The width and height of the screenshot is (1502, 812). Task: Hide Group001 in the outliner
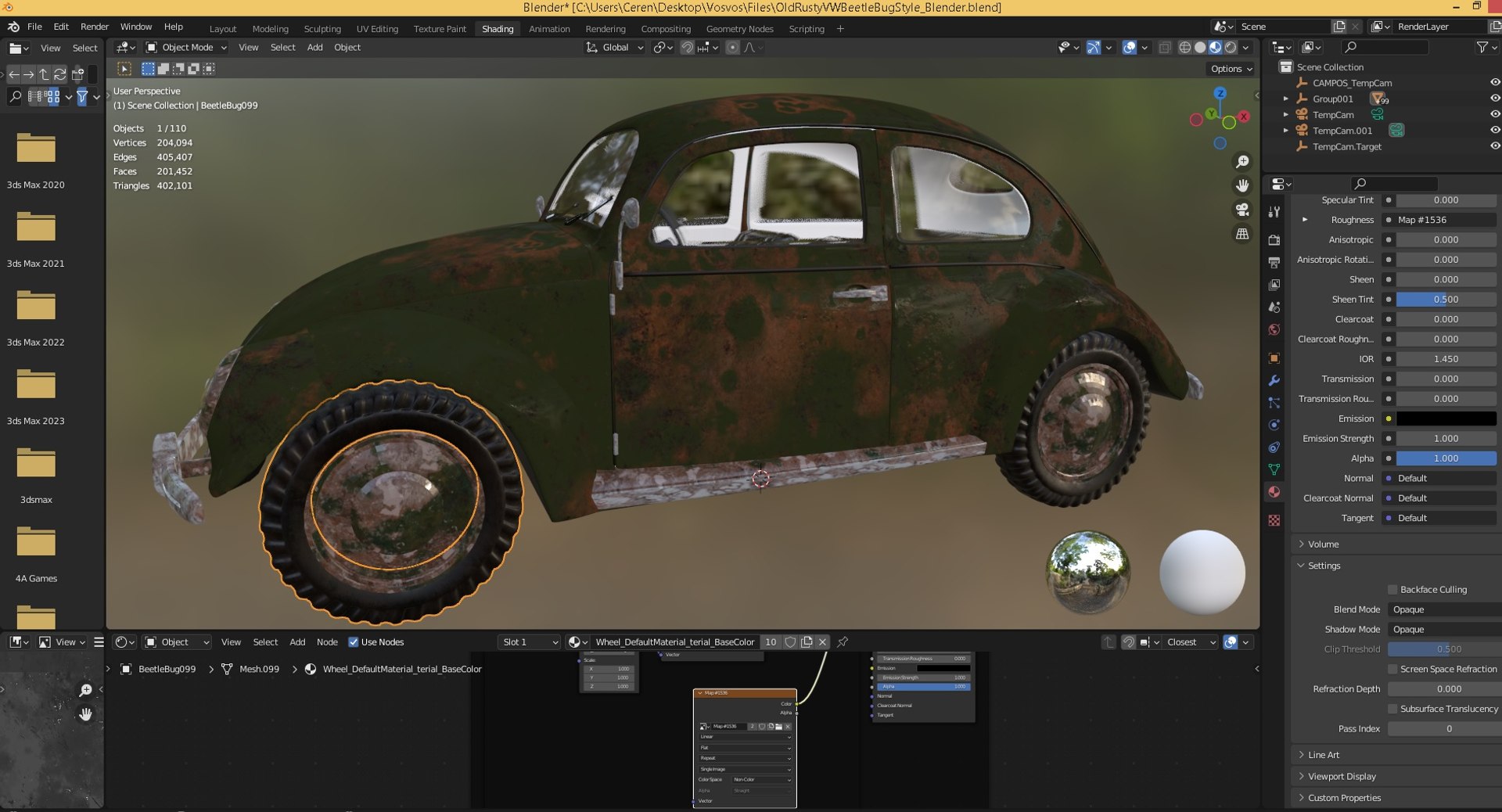pyautogui.click(x=1494, y=99)
